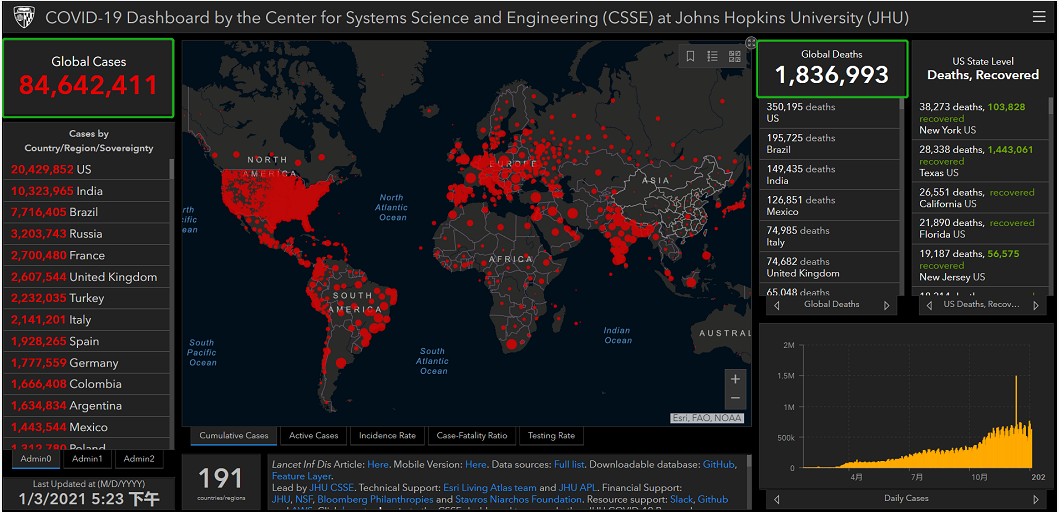The image size is (1059, 512).
Task: Switch to the Cumulative Cases tab
Action: point(234,436)
